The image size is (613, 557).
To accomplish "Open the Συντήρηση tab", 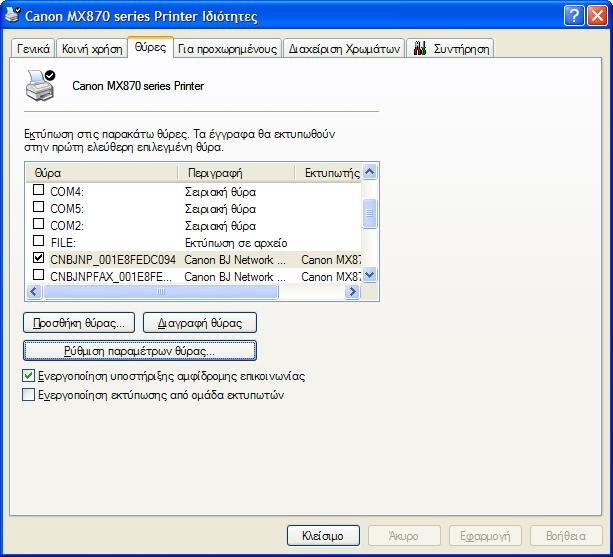I will point(450,49).
